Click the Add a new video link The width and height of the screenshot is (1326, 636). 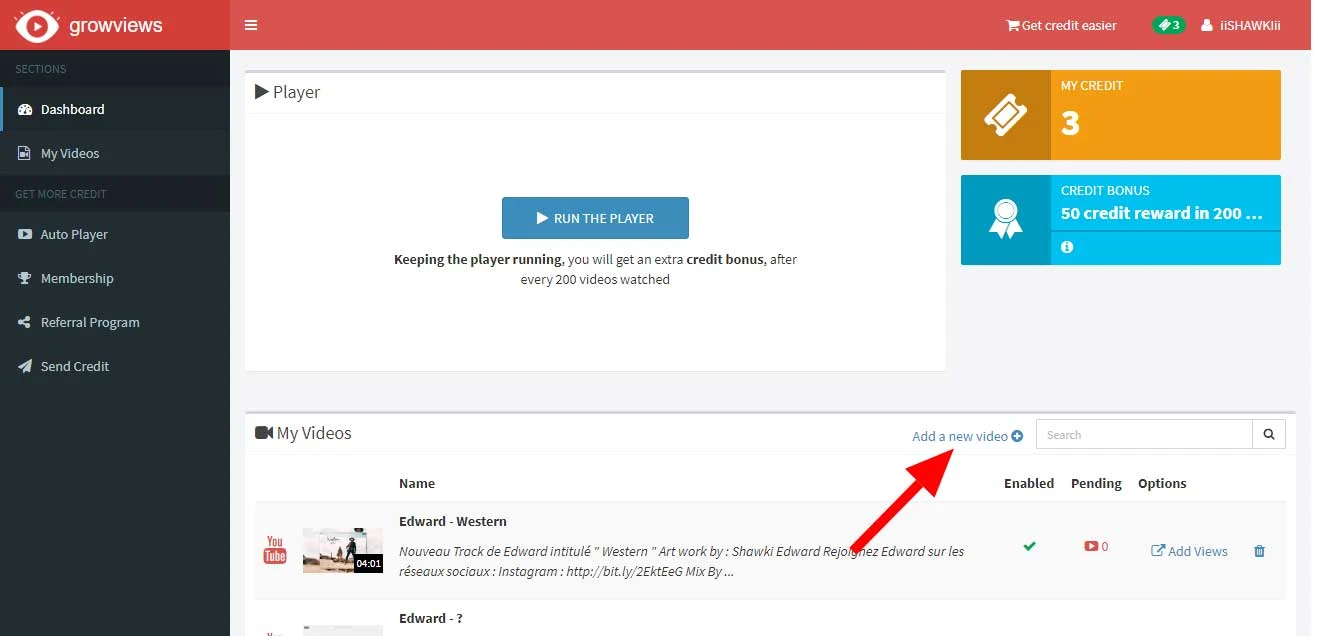(967, 436)
